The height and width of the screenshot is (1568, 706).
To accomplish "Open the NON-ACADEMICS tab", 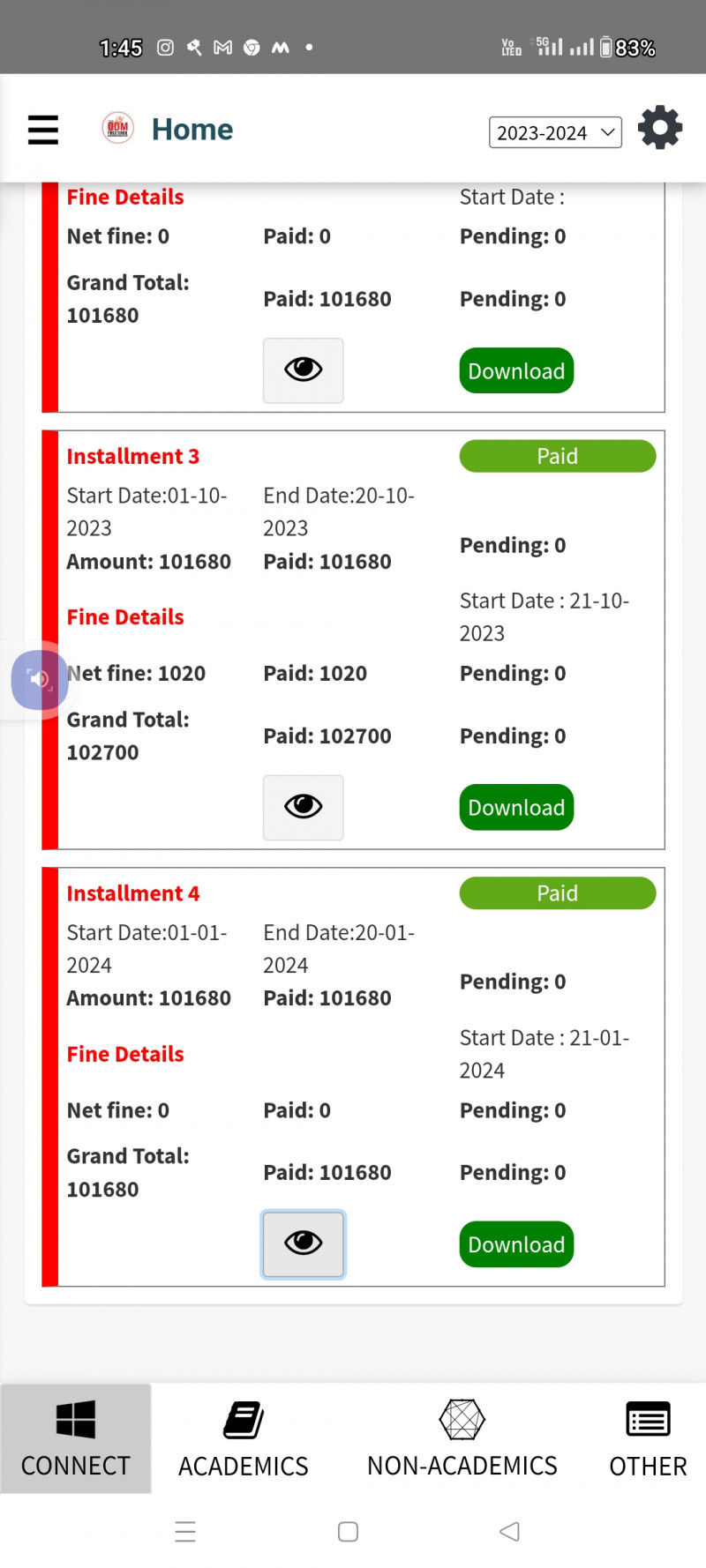I will coord(462,1438).
